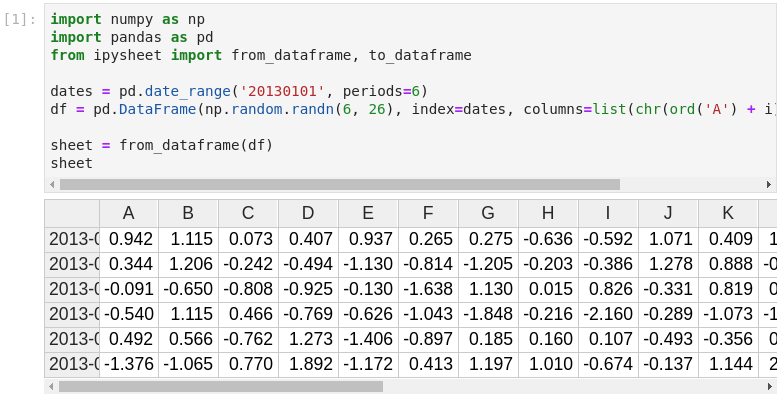Select the row header beside 0.492
The height and width of the screenshot is (397, 779).
pyautogui.click(x=72, y=339)
